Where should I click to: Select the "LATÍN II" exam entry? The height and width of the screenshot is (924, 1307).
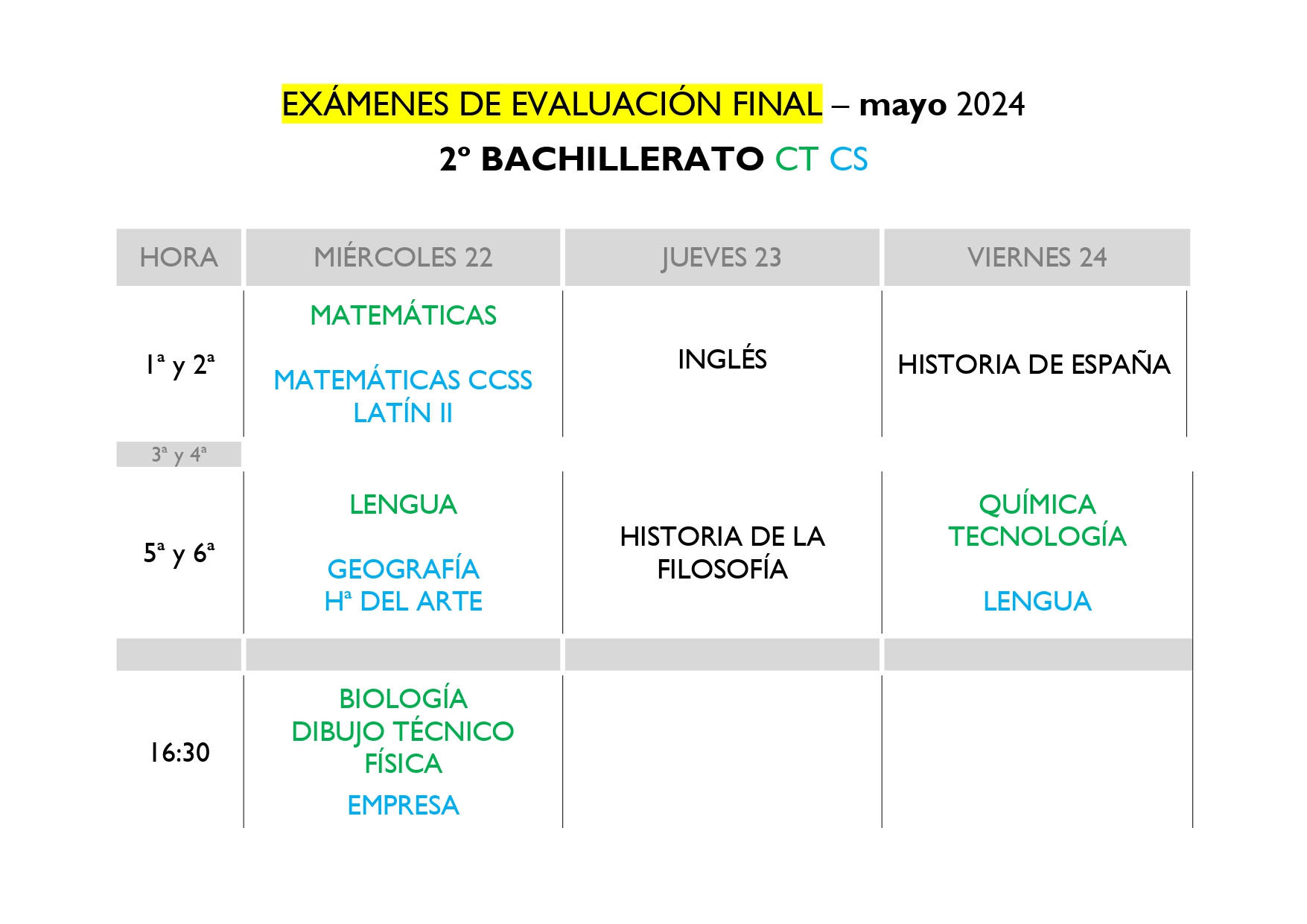click(403, 413)
